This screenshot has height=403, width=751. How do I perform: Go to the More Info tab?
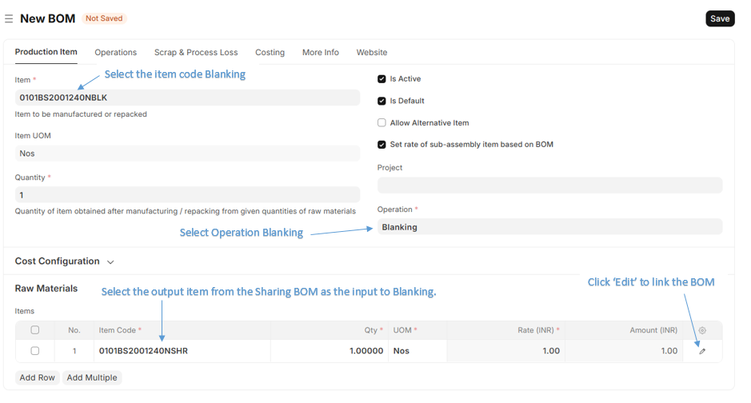pyautogui.click(x=320, y=52)
